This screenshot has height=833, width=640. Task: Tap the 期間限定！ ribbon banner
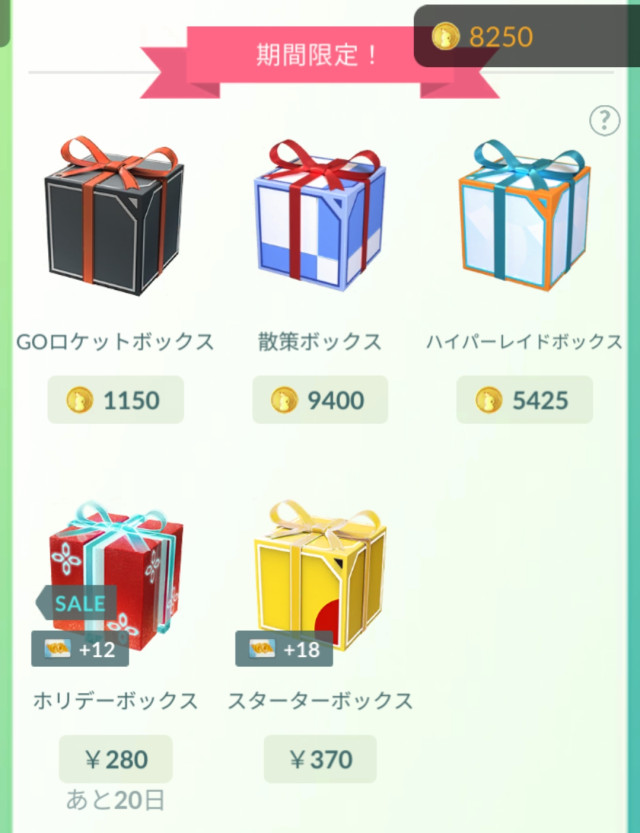(319, 61)
